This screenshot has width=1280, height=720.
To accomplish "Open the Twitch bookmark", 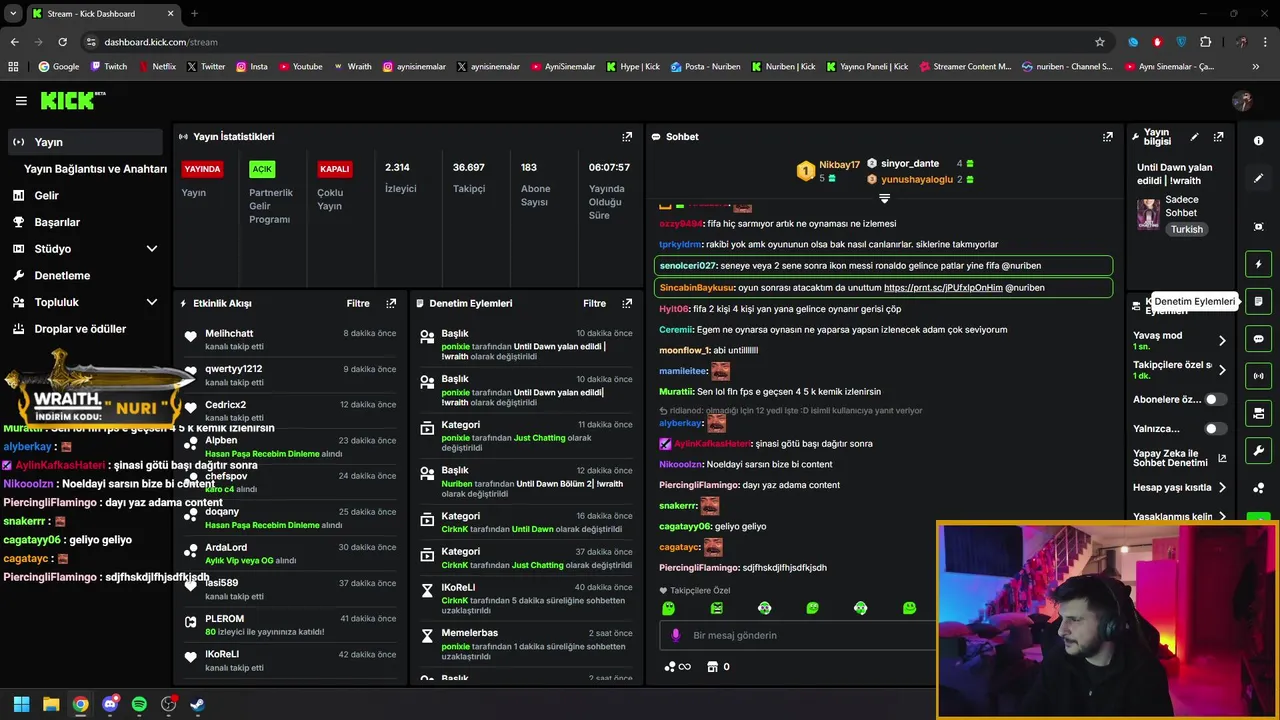I will point(109,67).
